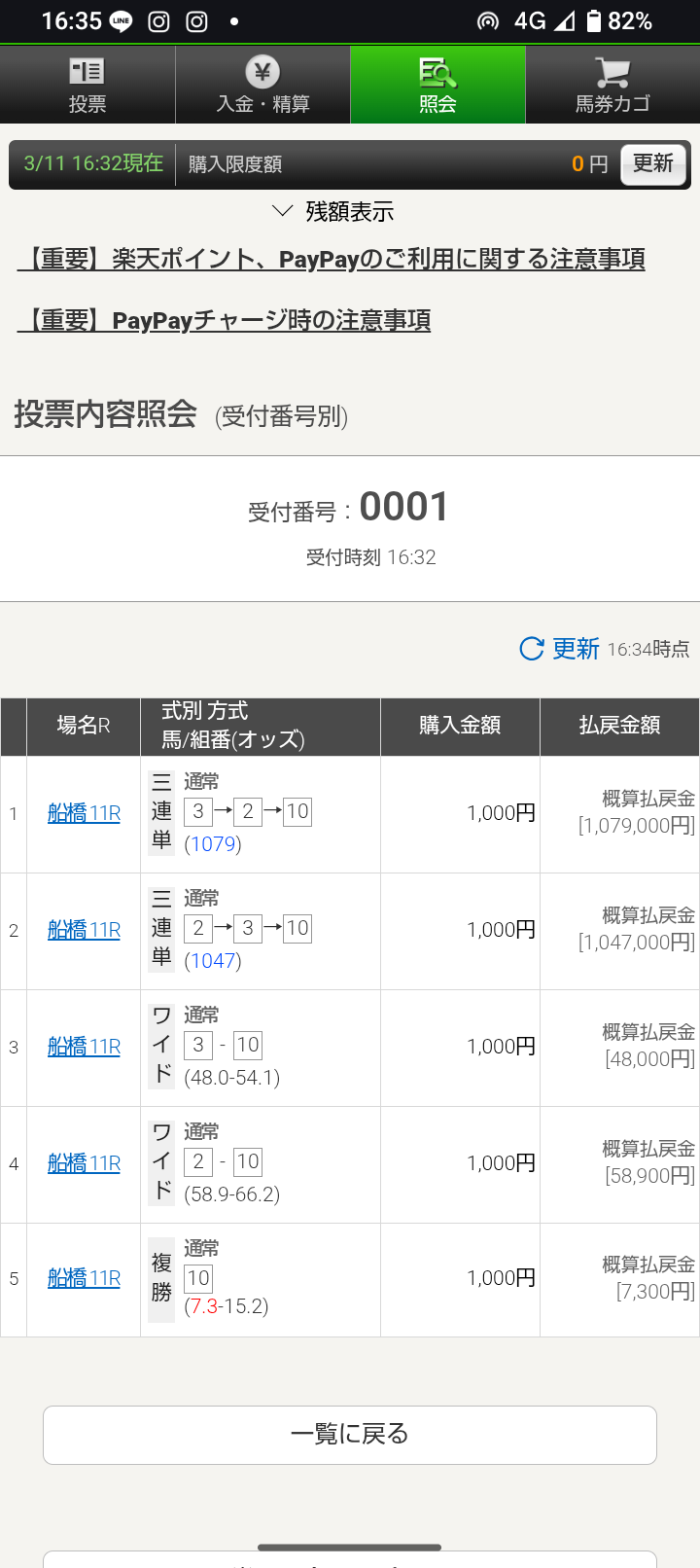Open the 楽天ポイント、PayPay notice link
Viewport: 700px width, 1568px height.
click(332, 259)
